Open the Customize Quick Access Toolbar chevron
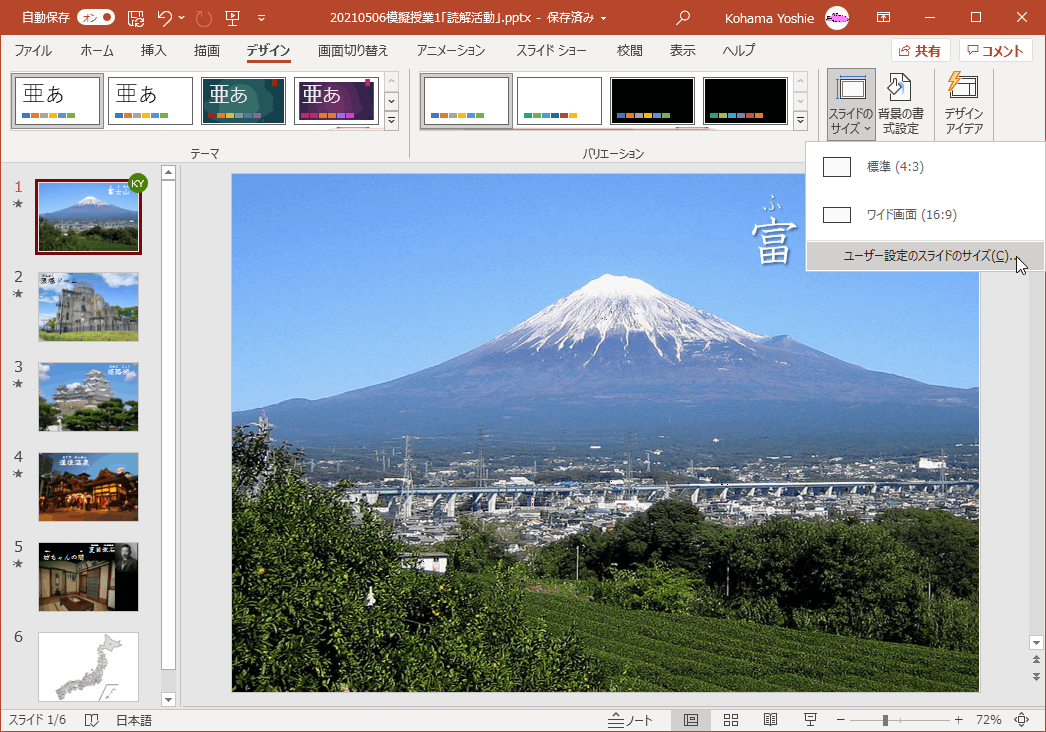This screenshot has height=732, width=1046. pos(262,16)
